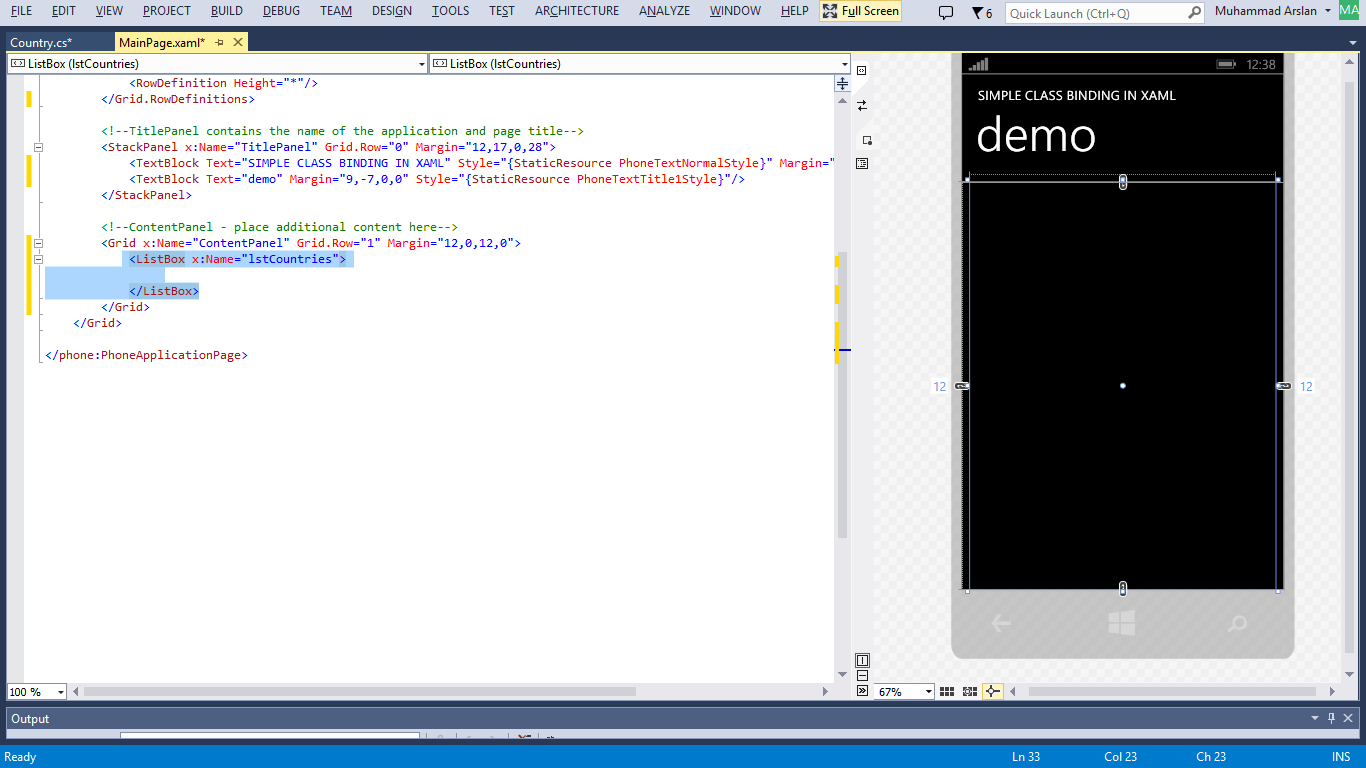Open the TOOLS menu

point(450,11)
